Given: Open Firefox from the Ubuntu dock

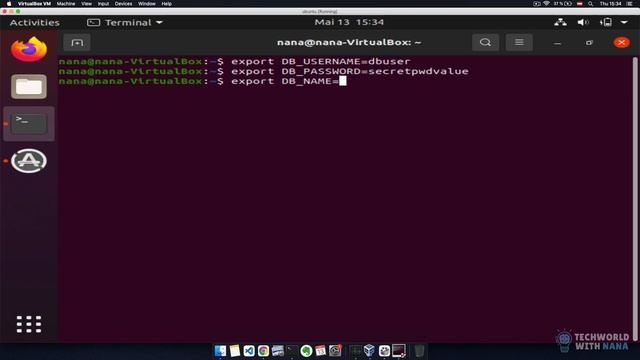Looking at the screenshot, I should click(x=29, y=49).
